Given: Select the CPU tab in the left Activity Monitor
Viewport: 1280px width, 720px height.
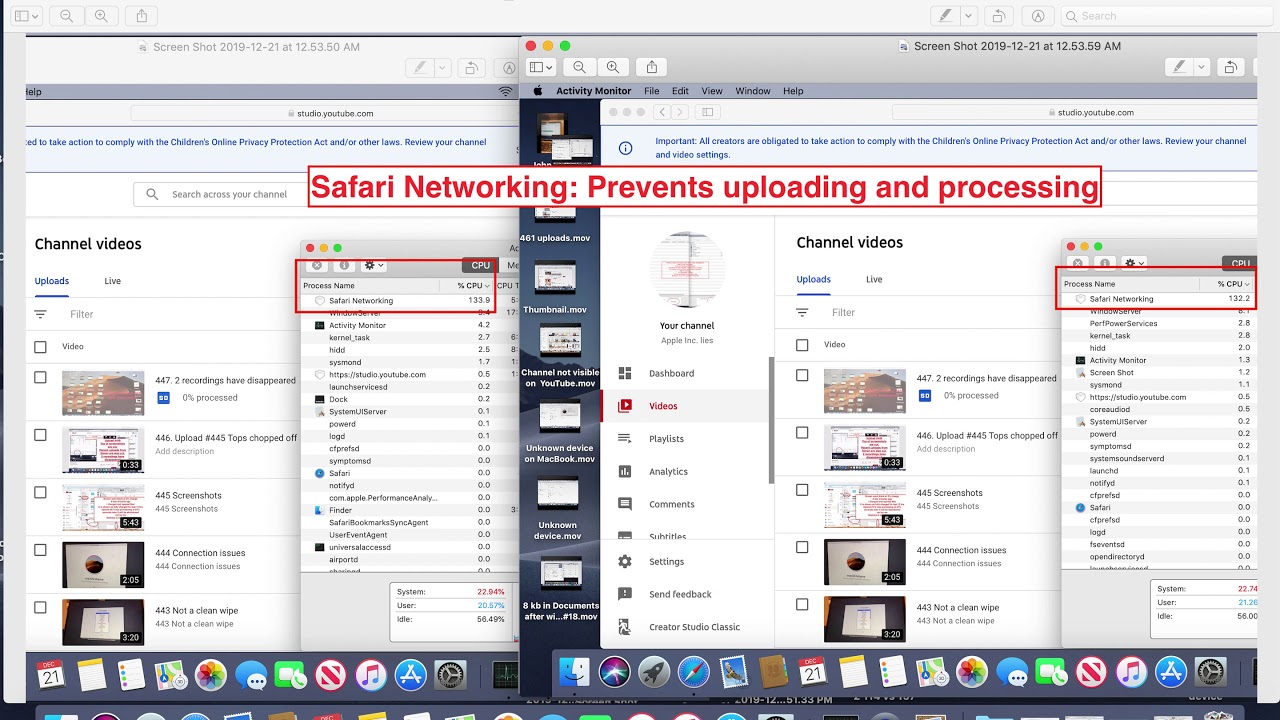Looking at the screenshot, I should (481, 265).
